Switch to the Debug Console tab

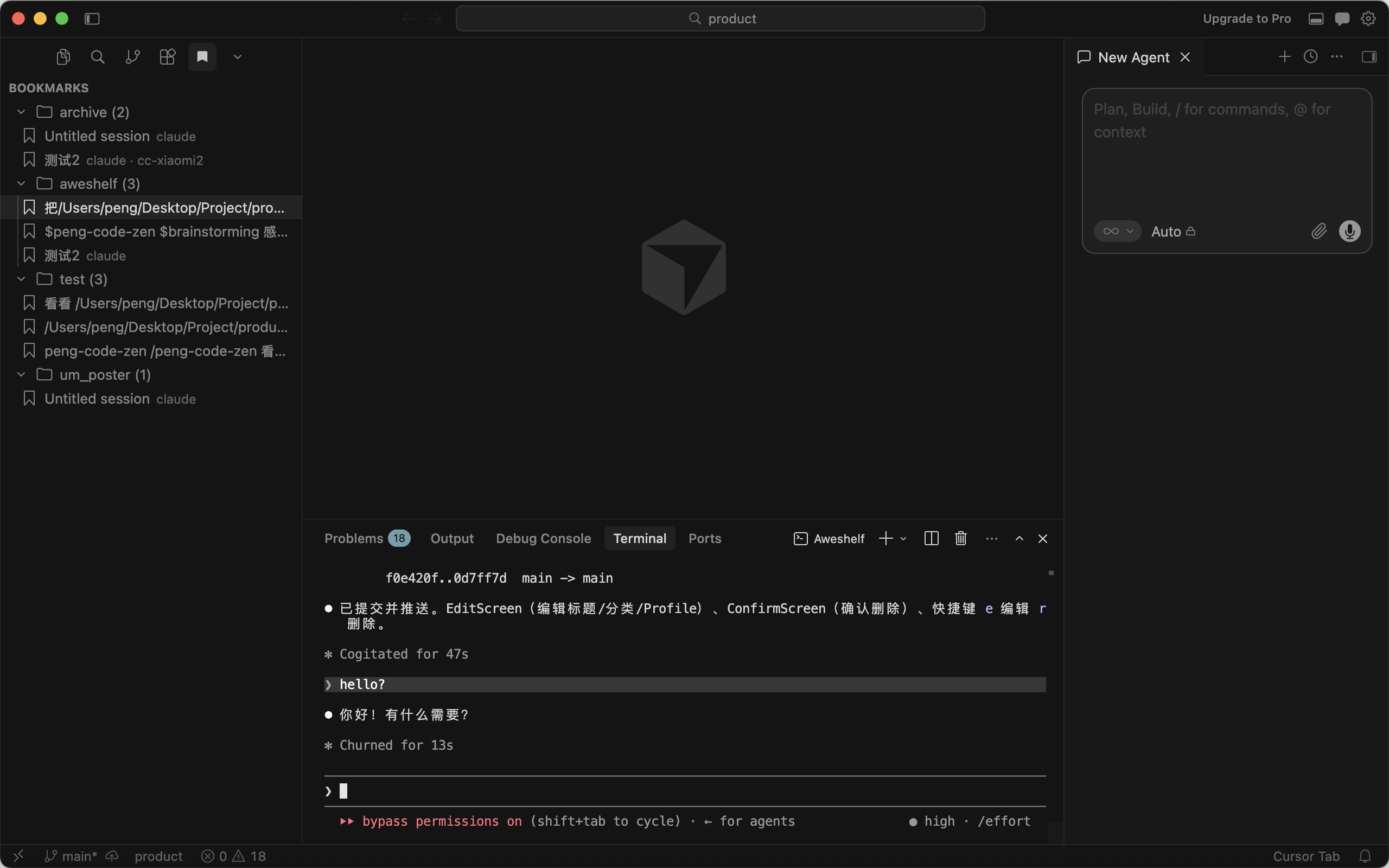tap(544, 539)
